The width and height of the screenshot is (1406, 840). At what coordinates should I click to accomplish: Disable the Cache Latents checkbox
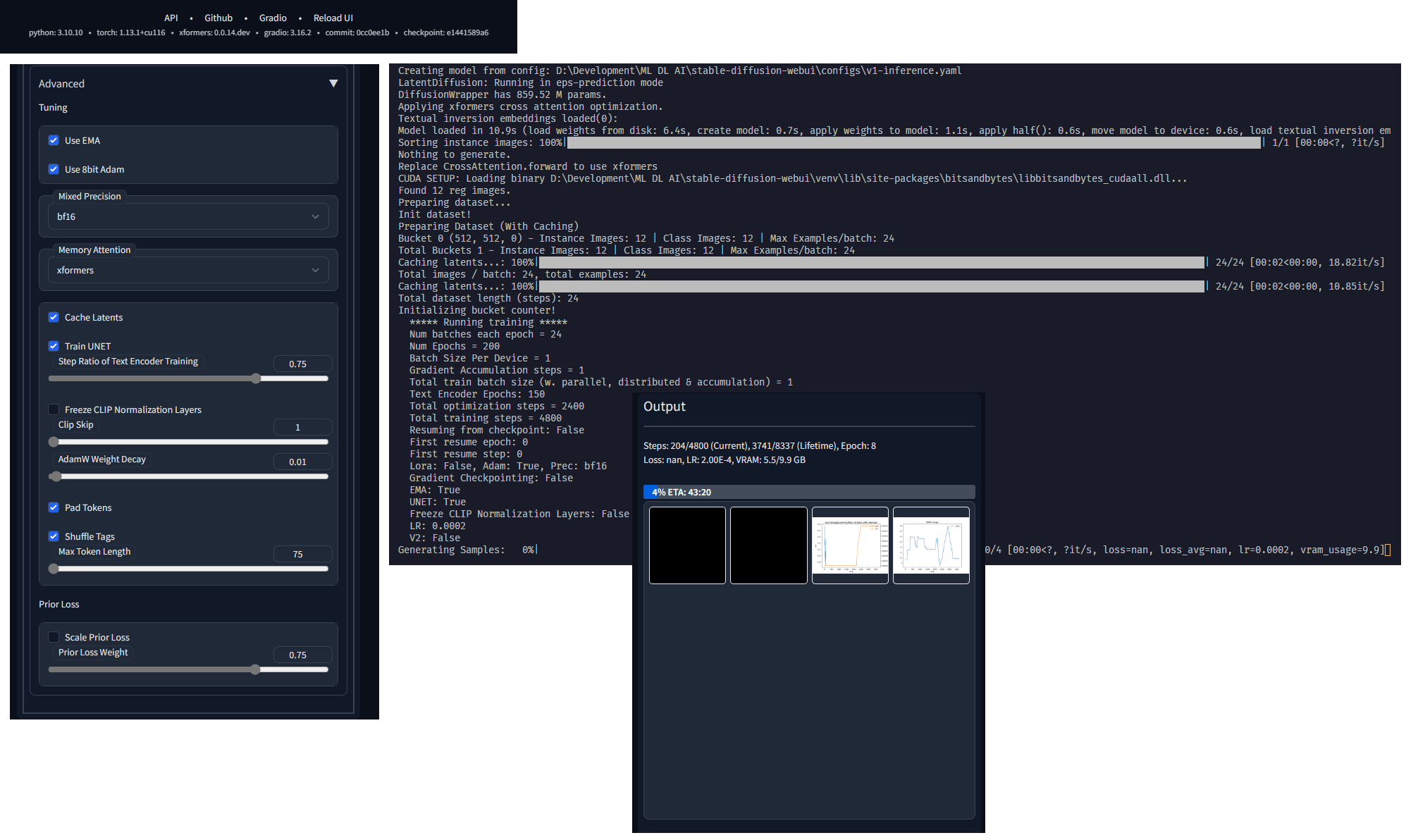point(54,317)
